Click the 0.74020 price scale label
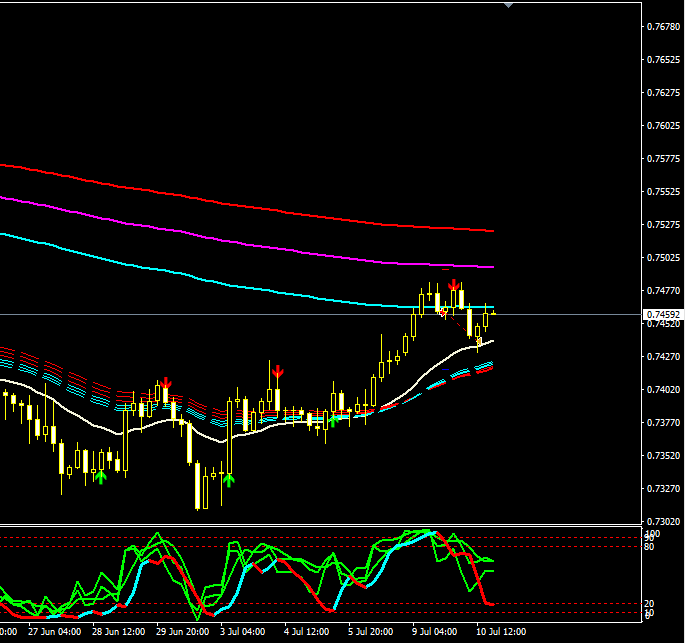686x643 pixels. coord(663,390)
